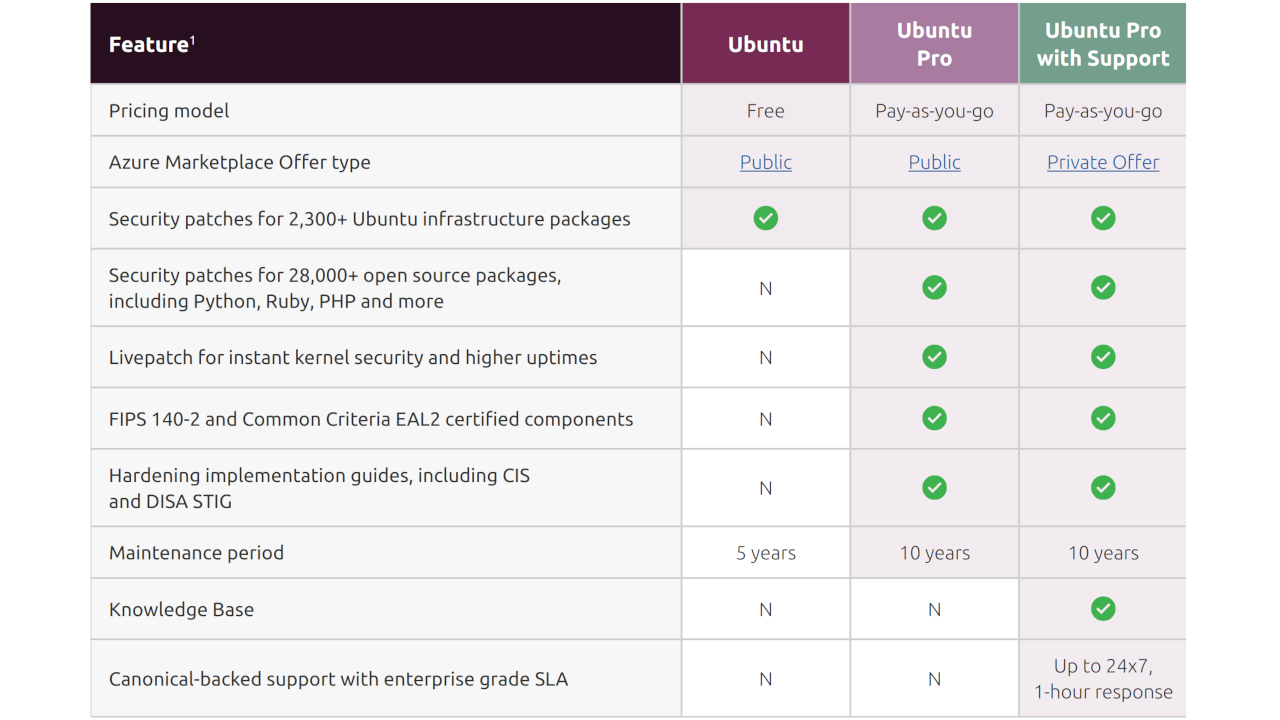Open the Private Offer link
This screenshot has height=720, width=1280.
tap(1102, 162)
